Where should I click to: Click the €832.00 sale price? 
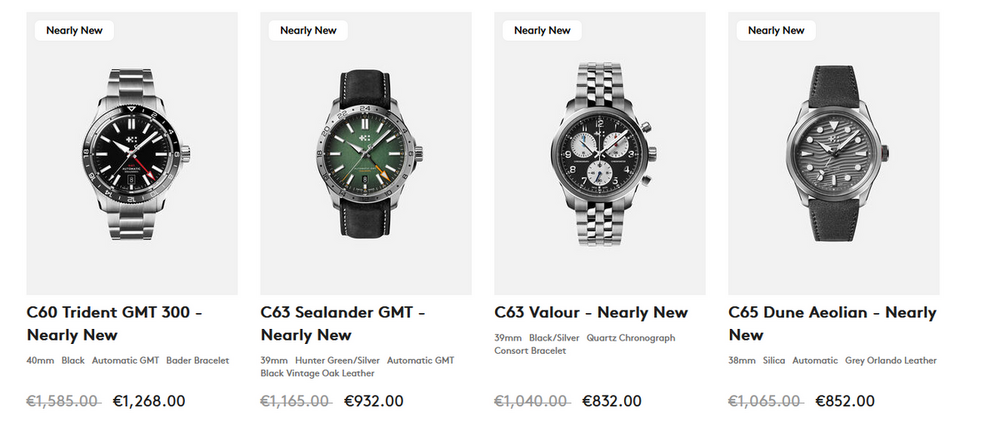click(x=612, y=401)
